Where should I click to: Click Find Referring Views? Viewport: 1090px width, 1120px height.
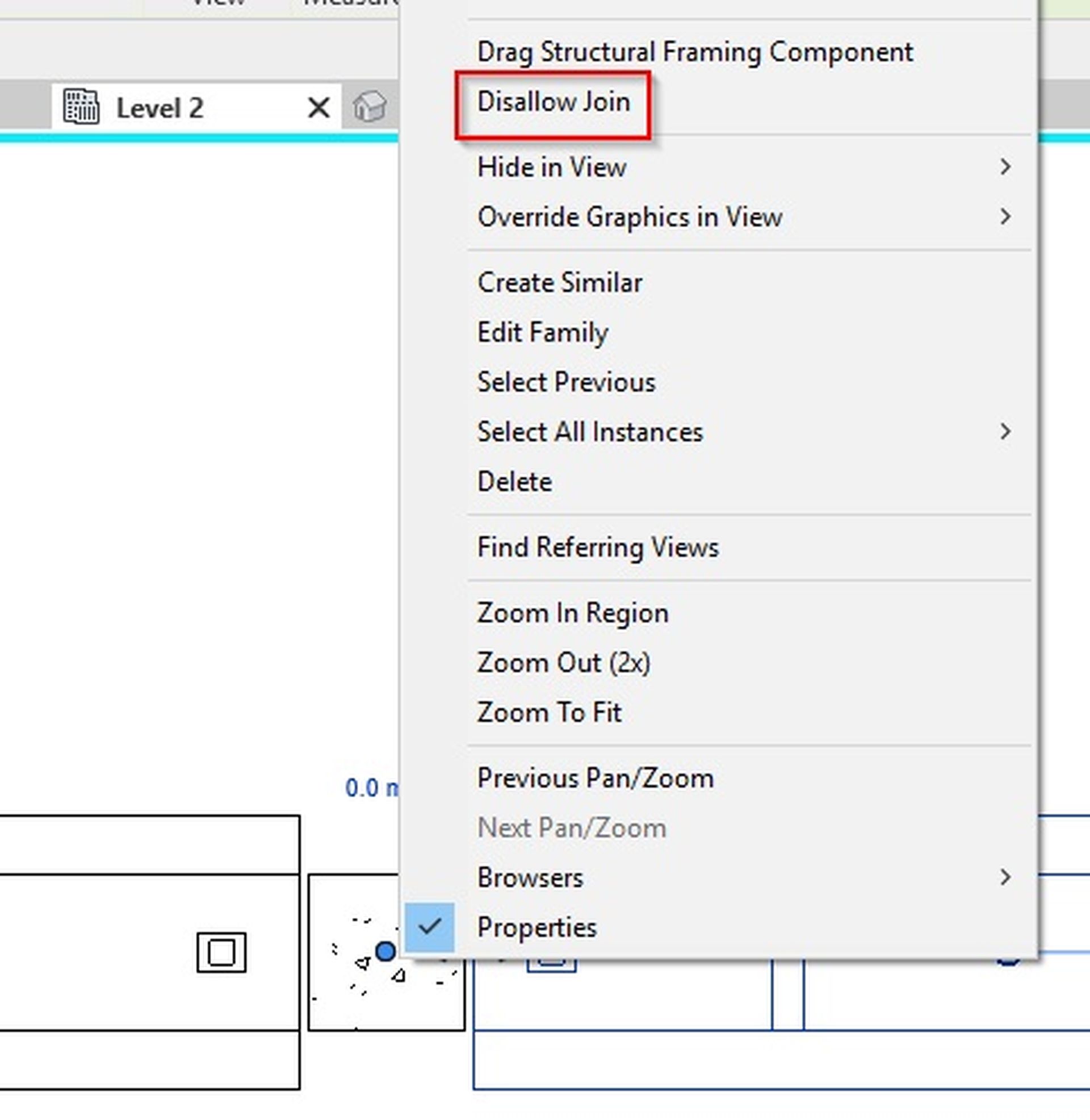point(597,548)
